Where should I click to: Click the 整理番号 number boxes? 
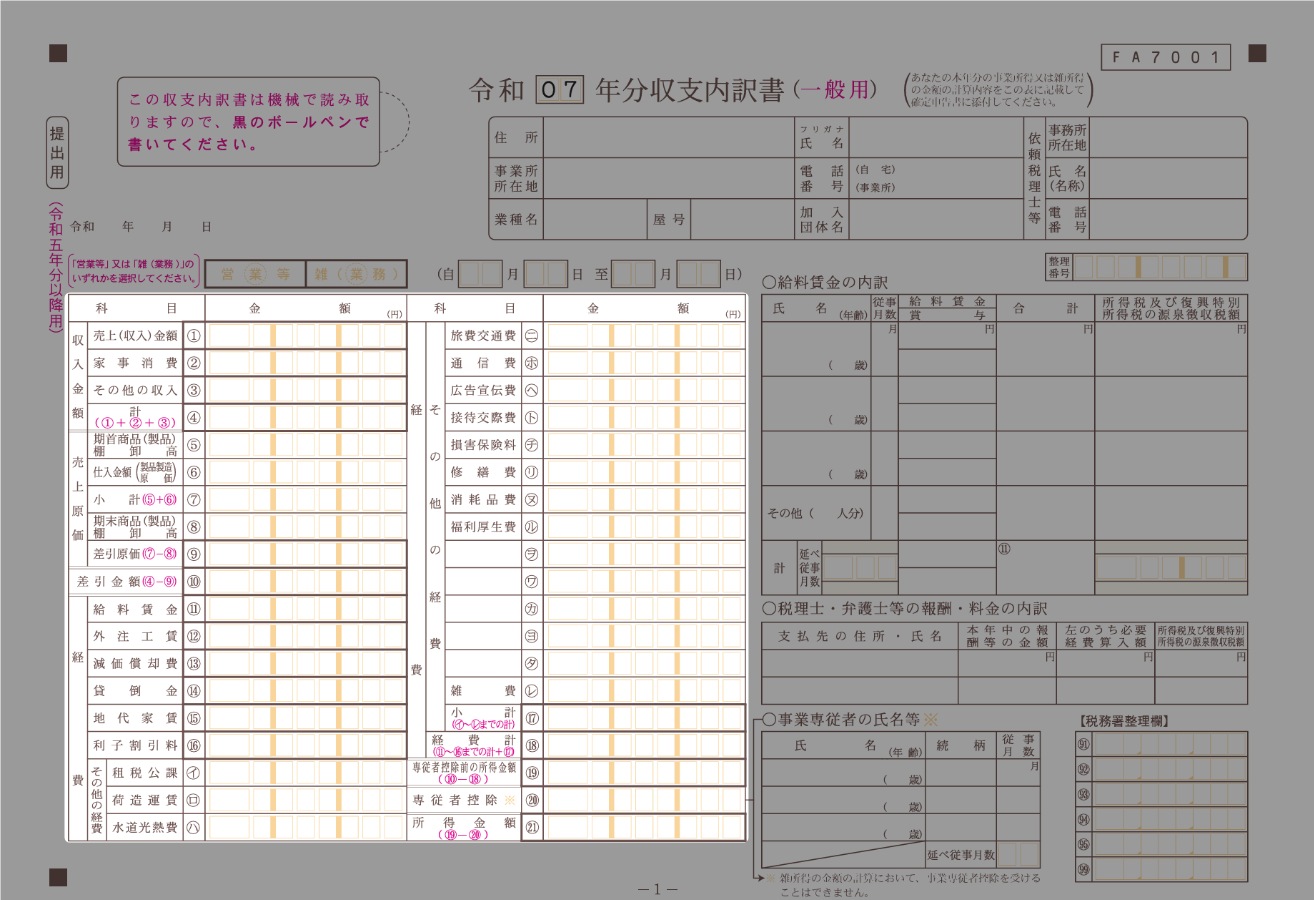pos(1160,267)
